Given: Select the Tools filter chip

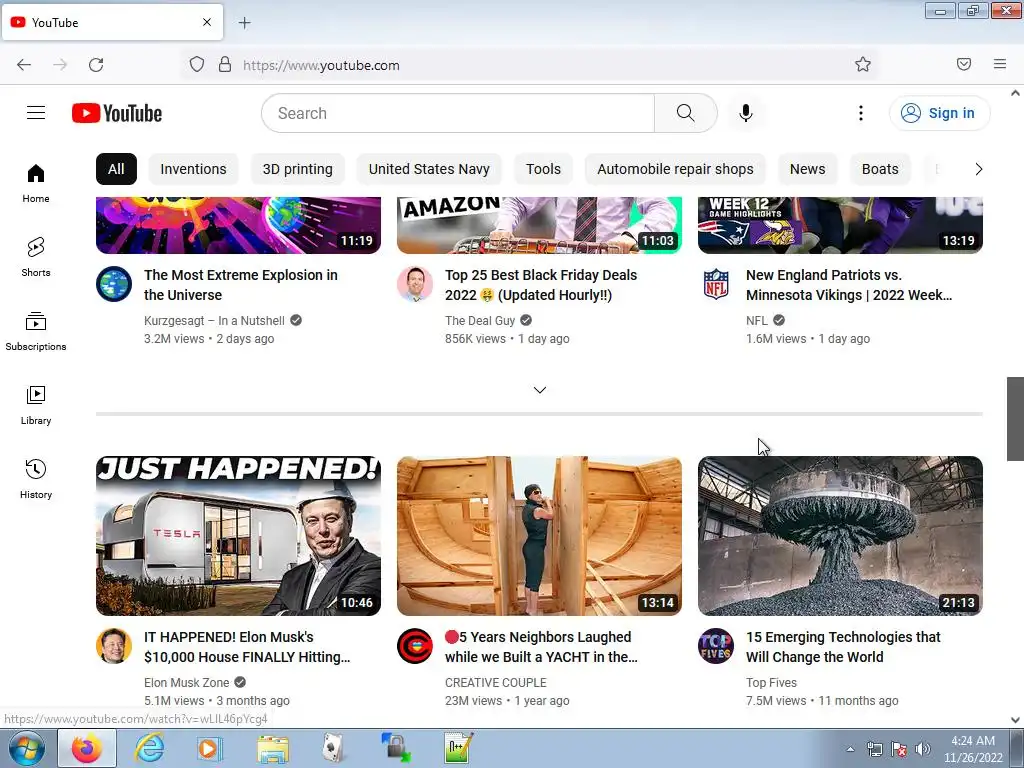Looking at the screenshot, I should click(x=543, y=169).
